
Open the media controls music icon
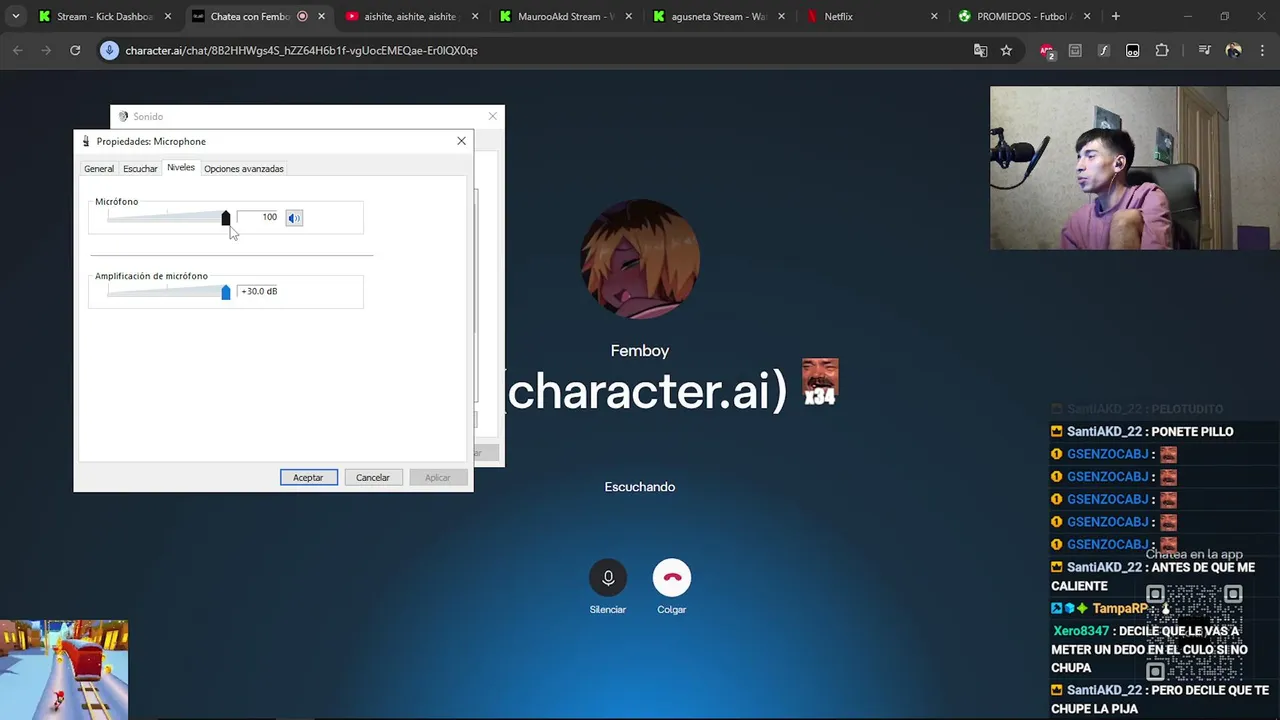click(1205, 50)
